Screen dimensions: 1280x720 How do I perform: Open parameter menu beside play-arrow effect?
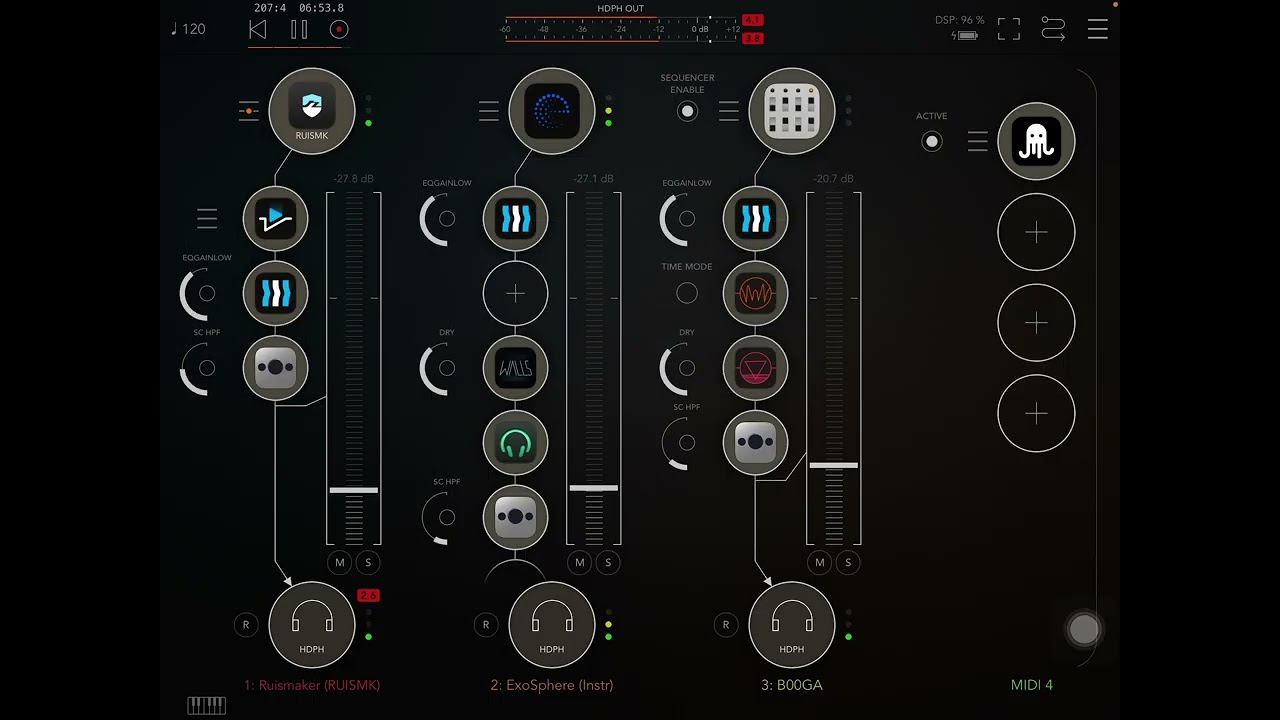(x=207, y=218)
